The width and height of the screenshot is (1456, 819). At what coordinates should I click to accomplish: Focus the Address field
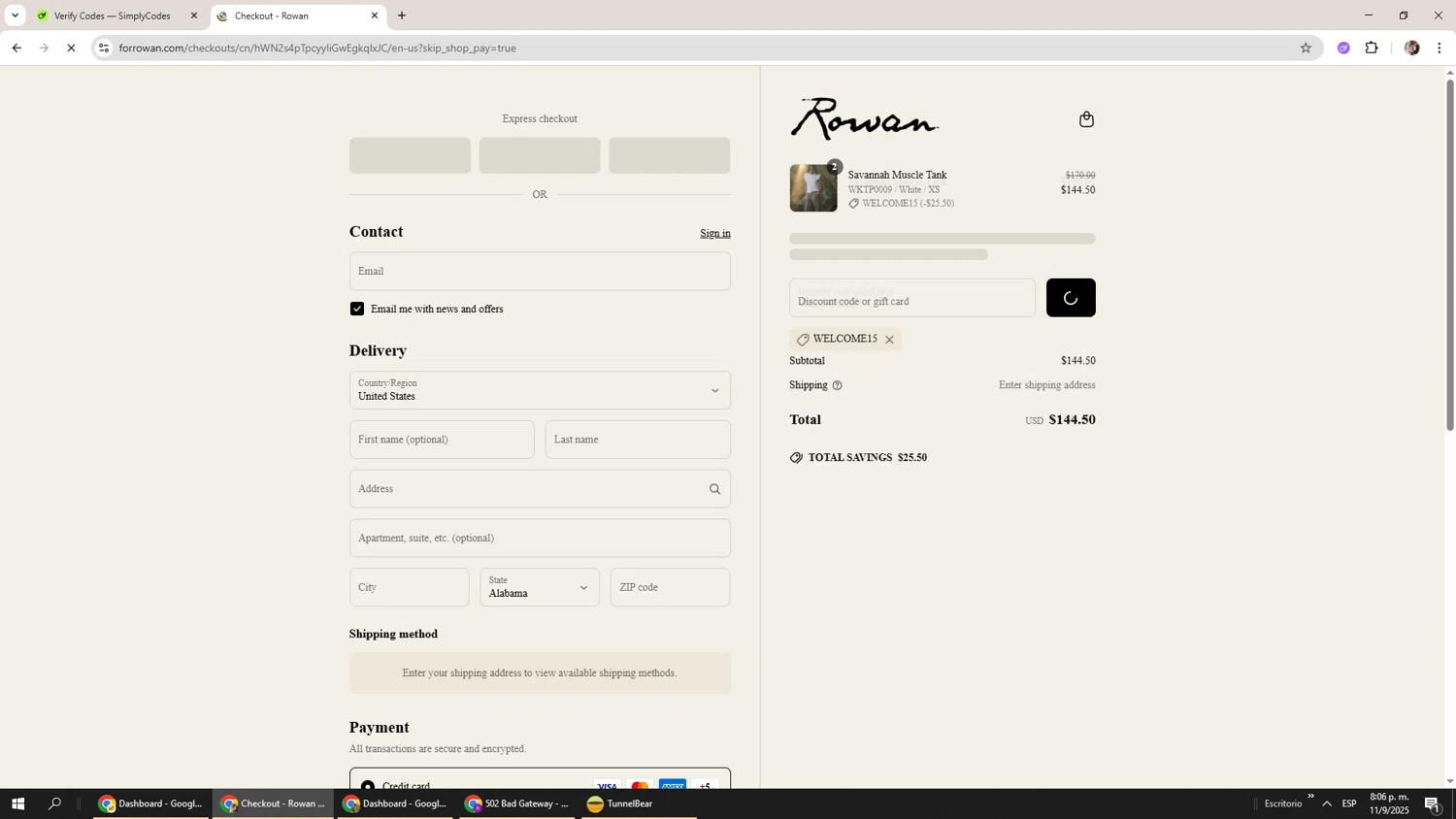[540, 489]
